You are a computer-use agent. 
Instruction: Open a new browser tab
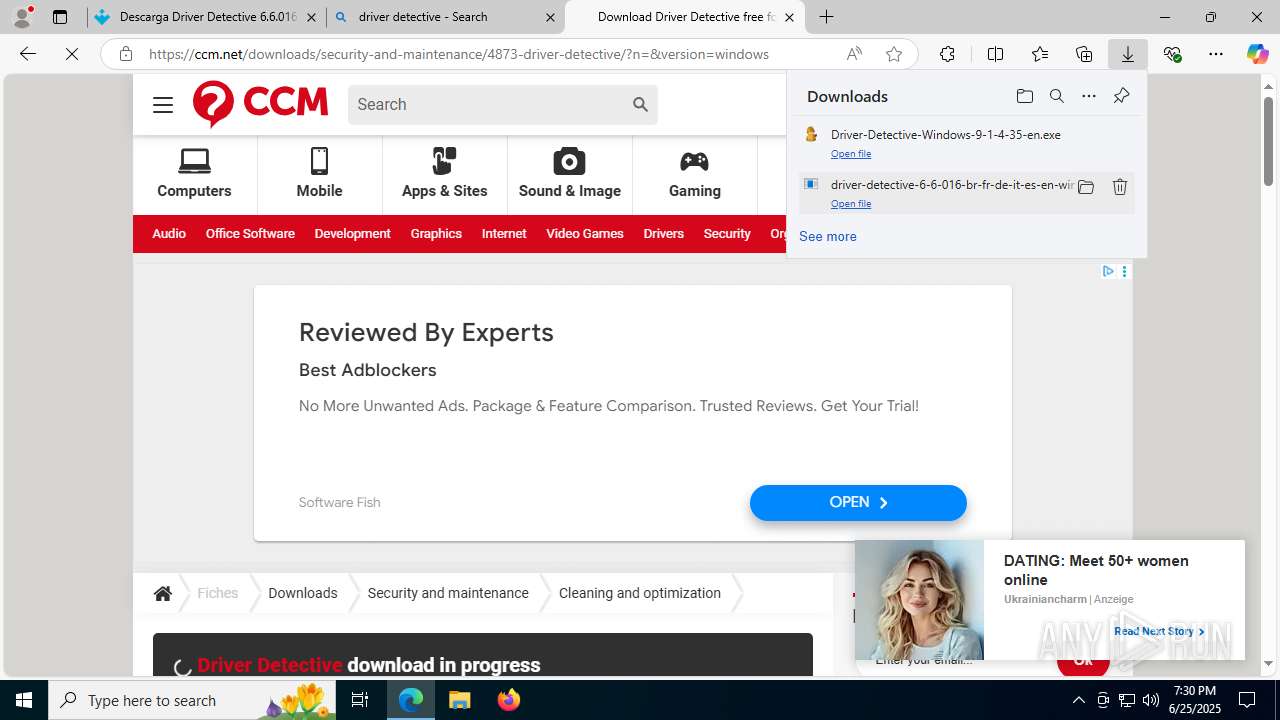click(x=826, y=17)
